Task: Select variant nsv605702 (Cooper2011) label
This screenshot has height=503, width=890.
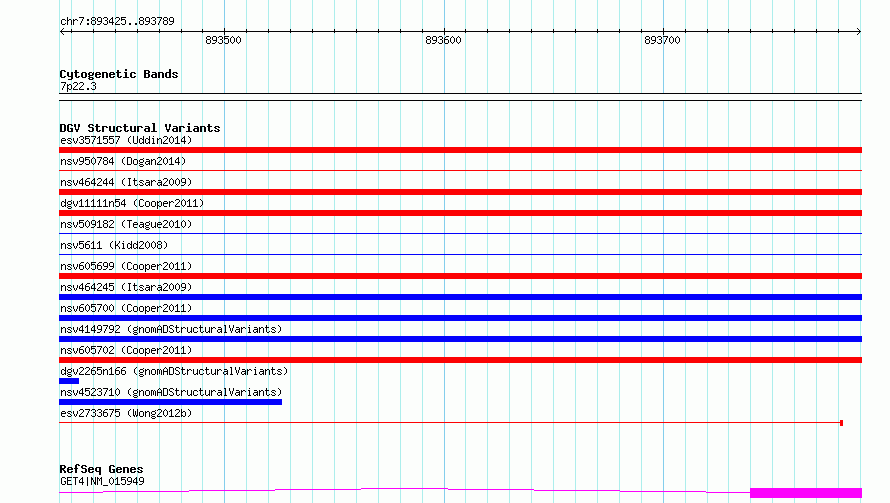Action: [x=126, y=350]
